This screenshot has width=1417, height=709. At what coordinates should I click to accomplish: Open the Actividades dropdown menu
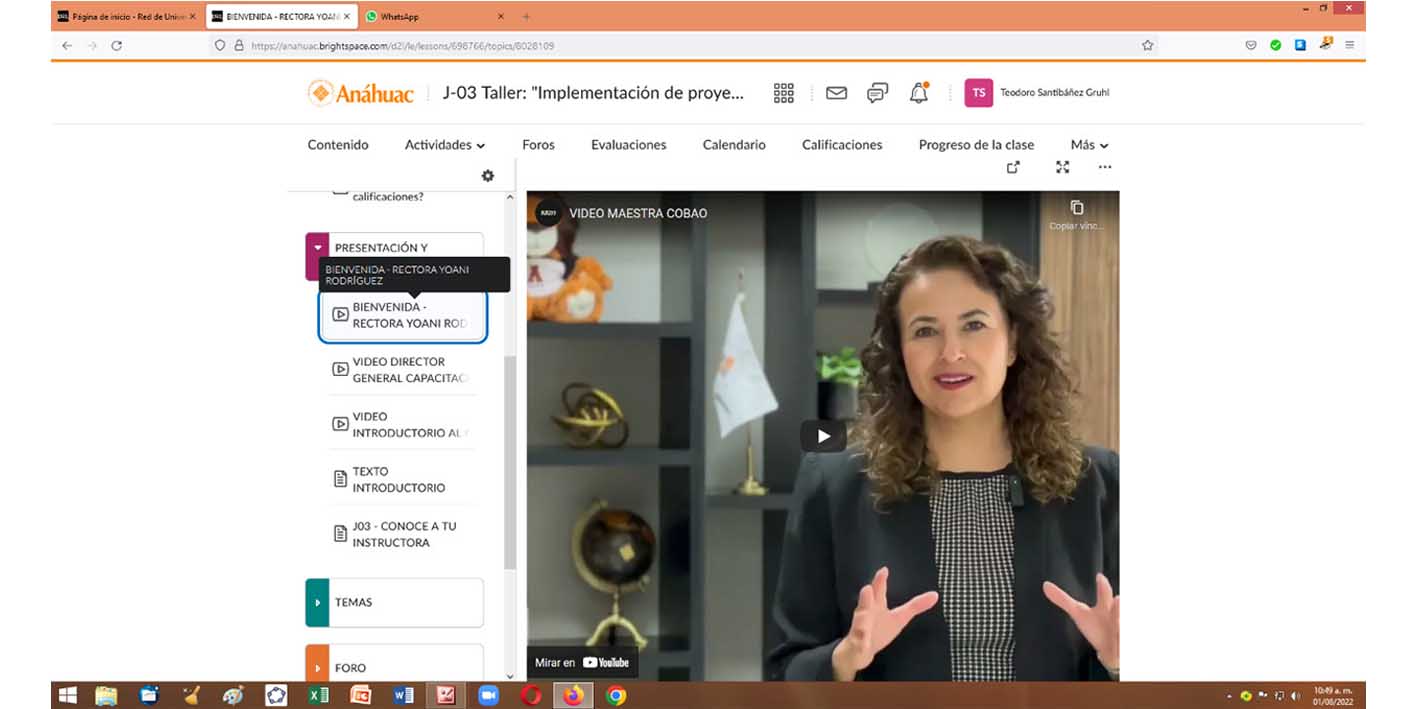(445, 145)
